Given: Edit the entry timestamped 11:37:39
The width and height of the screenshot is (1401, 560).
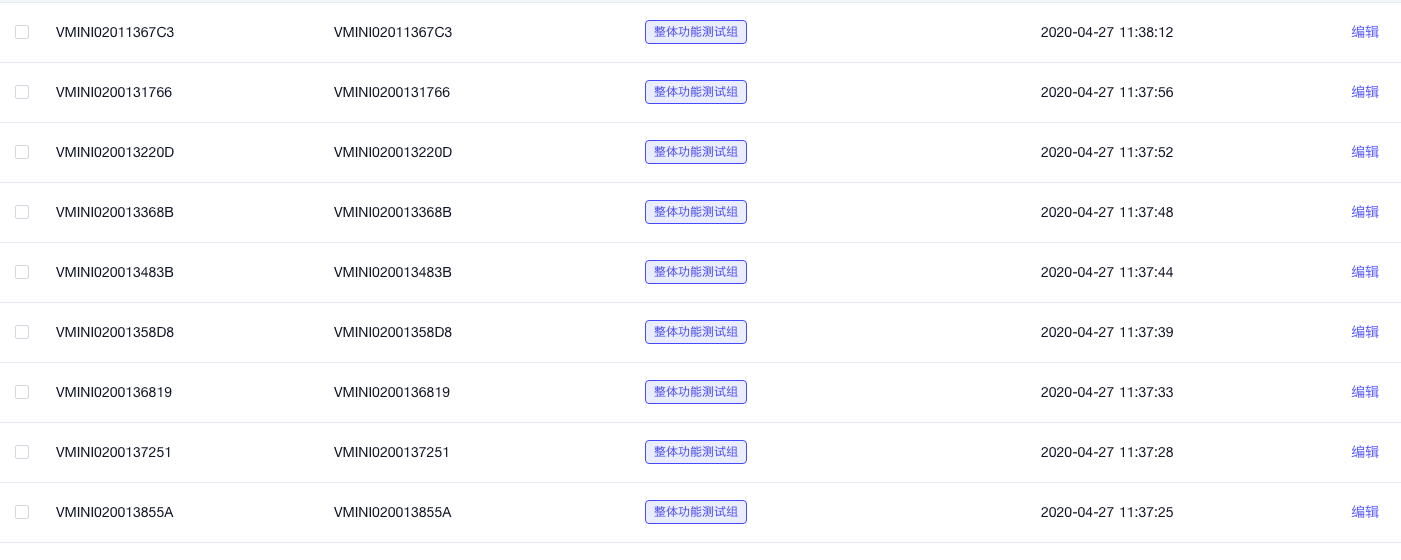Looking at the screenshot, I should click(1365, 332).
